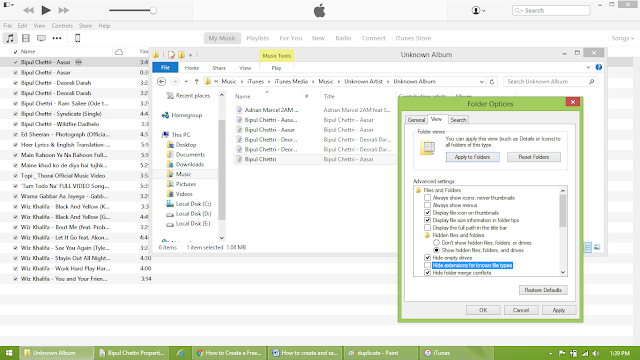Open the Windows Start button

9,353
